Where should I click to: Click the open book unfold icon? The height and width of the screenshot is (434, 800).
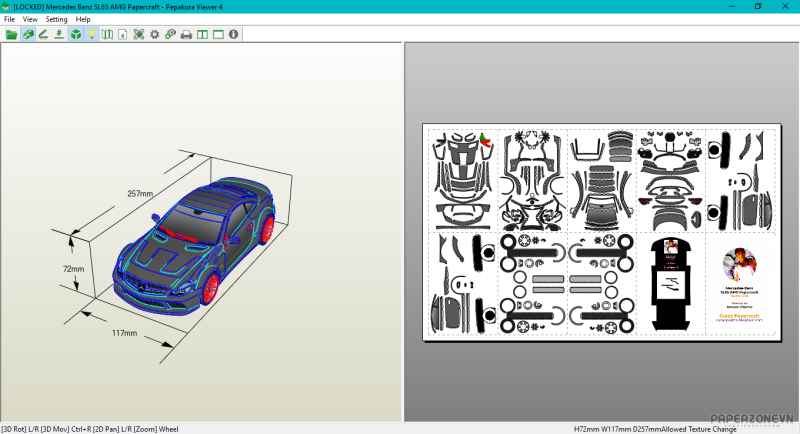click(x=107, y=34)
